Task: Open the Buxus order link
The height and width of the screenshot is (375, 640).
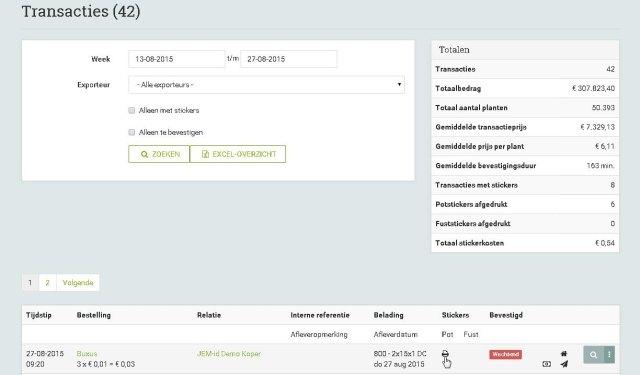Action: [x=87, y=353]
